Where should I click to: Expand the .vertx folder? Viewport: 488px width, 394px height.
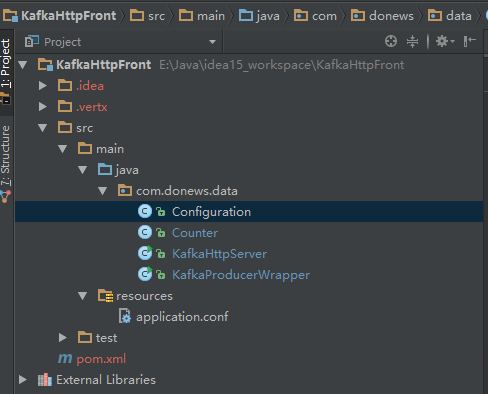click(43, 107)
